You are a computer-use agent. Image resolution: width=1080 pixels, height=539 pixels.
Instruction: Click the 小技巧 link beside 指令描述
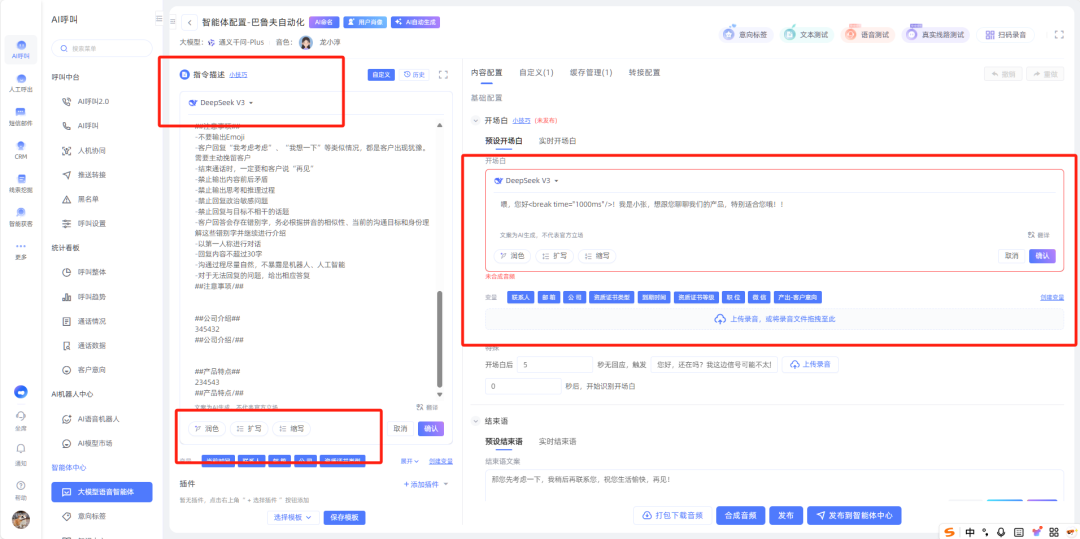pyautogui.click(x=238, y=74)
